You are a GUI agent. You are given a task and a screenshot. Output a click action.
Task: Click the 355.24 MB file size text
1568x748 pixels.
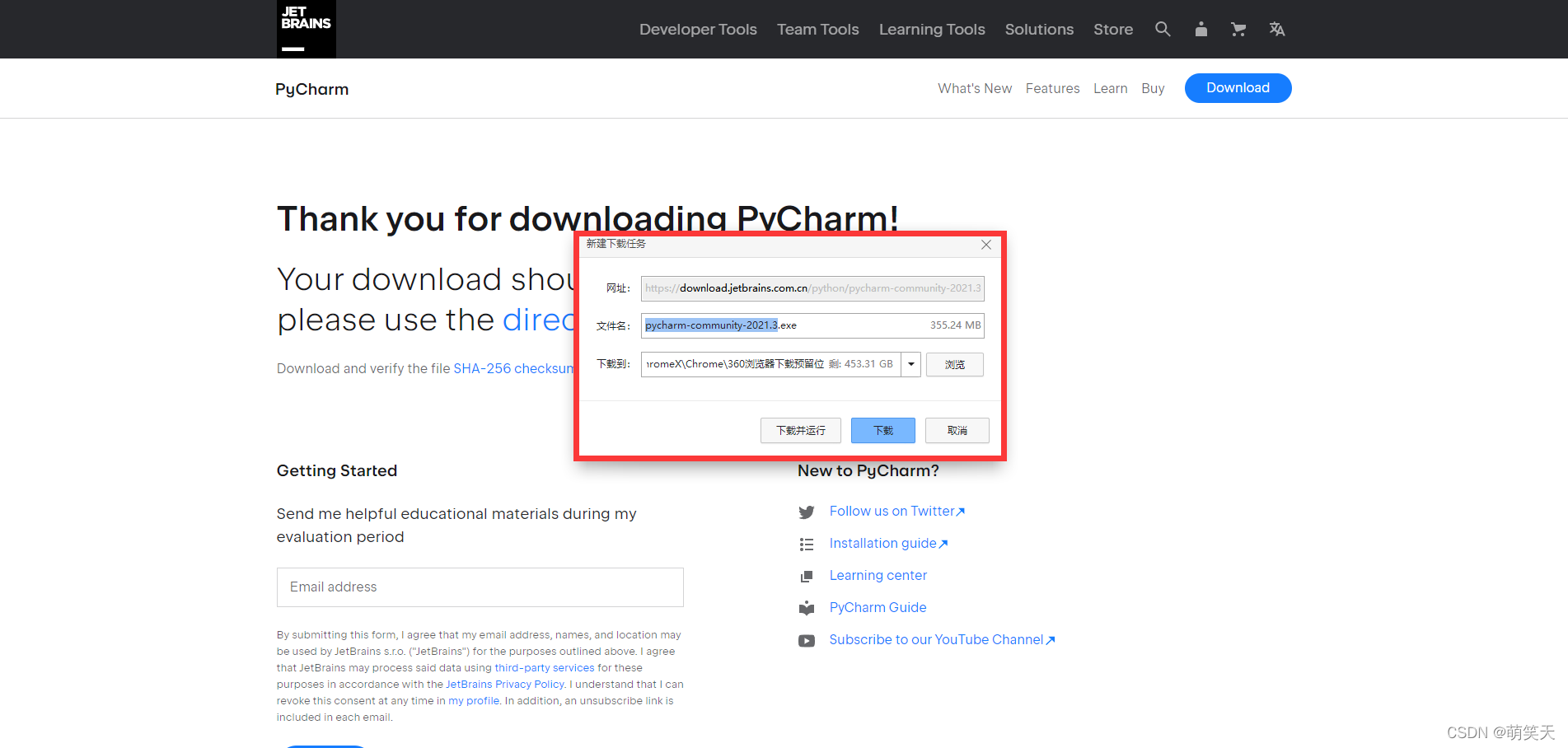click(955, 325)
